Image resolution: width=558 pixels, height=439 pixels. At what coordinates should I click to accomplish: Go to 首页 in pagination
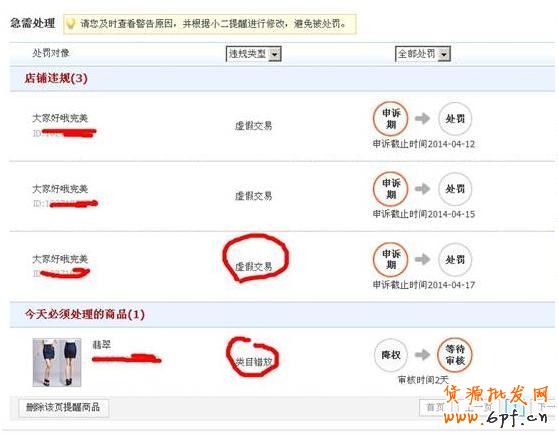[435, 407]
